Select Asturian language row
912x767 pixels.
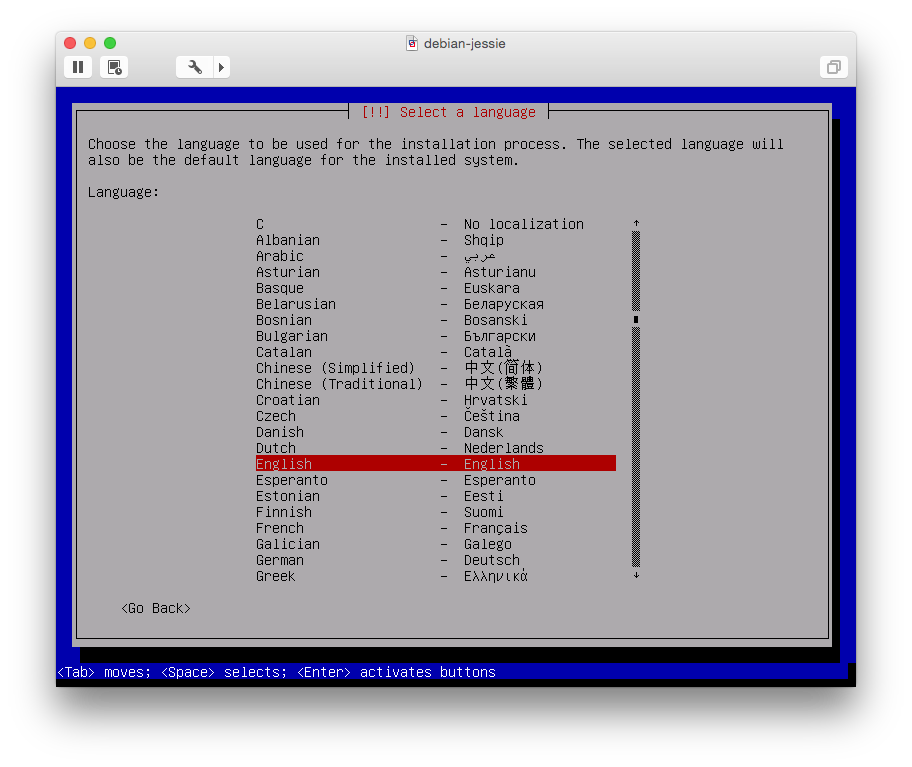(x=436, y=272)
